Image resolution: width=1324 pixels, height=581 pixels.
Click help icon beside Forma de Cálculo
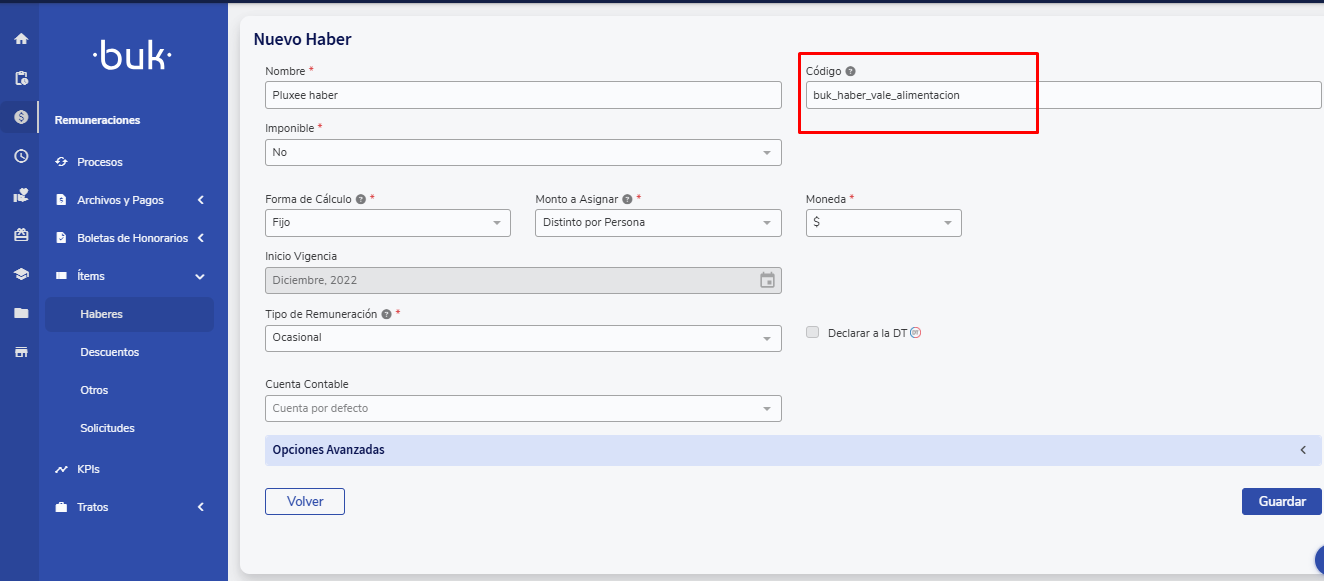coord(360,199)
